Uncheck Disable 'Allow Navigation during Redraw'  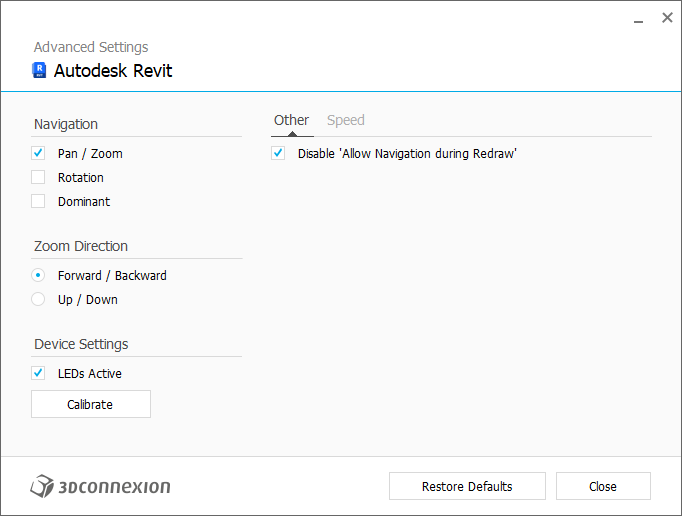pos(278,153)
